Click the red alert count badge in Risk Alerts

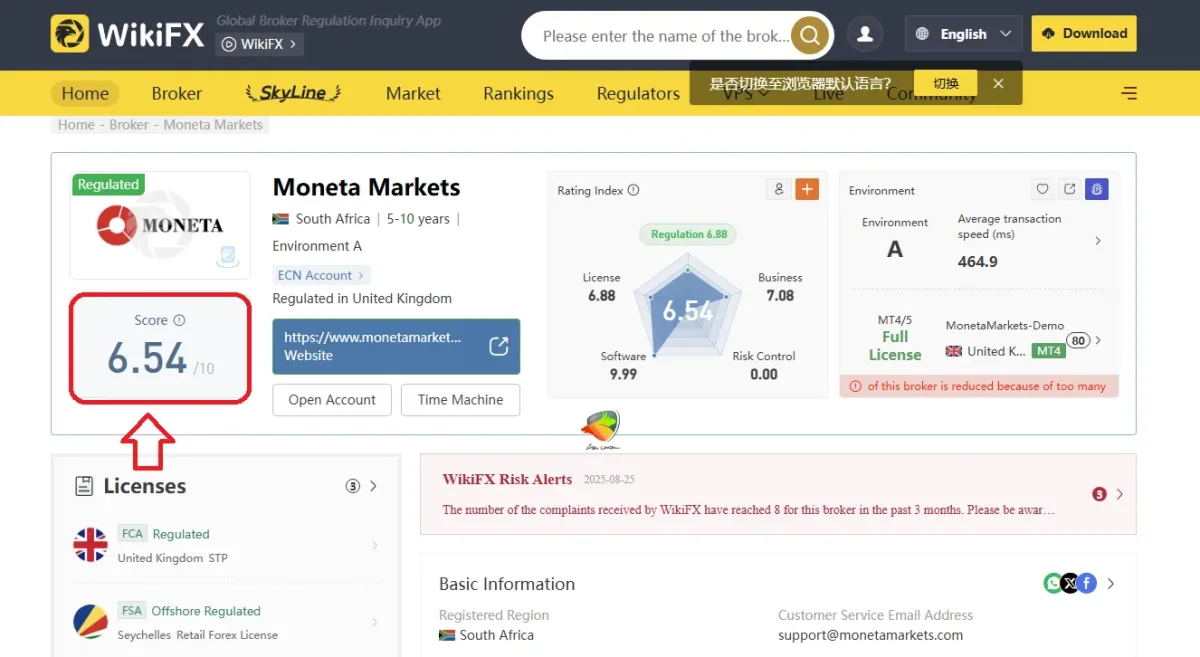pos(1100,494)
